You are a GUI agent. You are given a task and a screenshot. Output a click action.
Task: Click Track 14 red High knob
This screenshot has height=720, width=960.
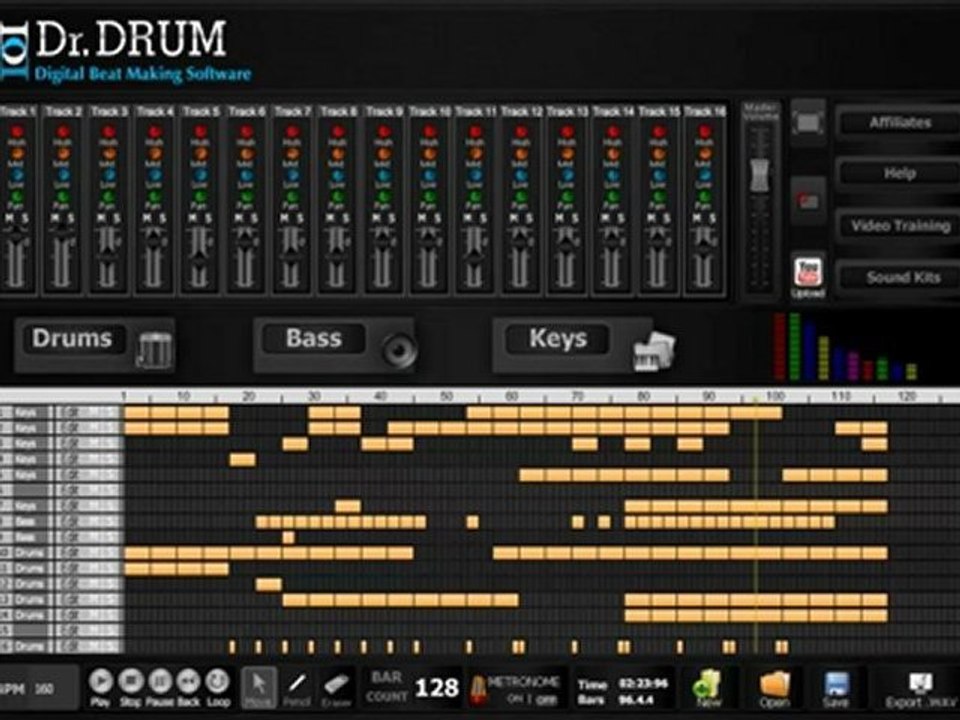click(x=613, y=132)
